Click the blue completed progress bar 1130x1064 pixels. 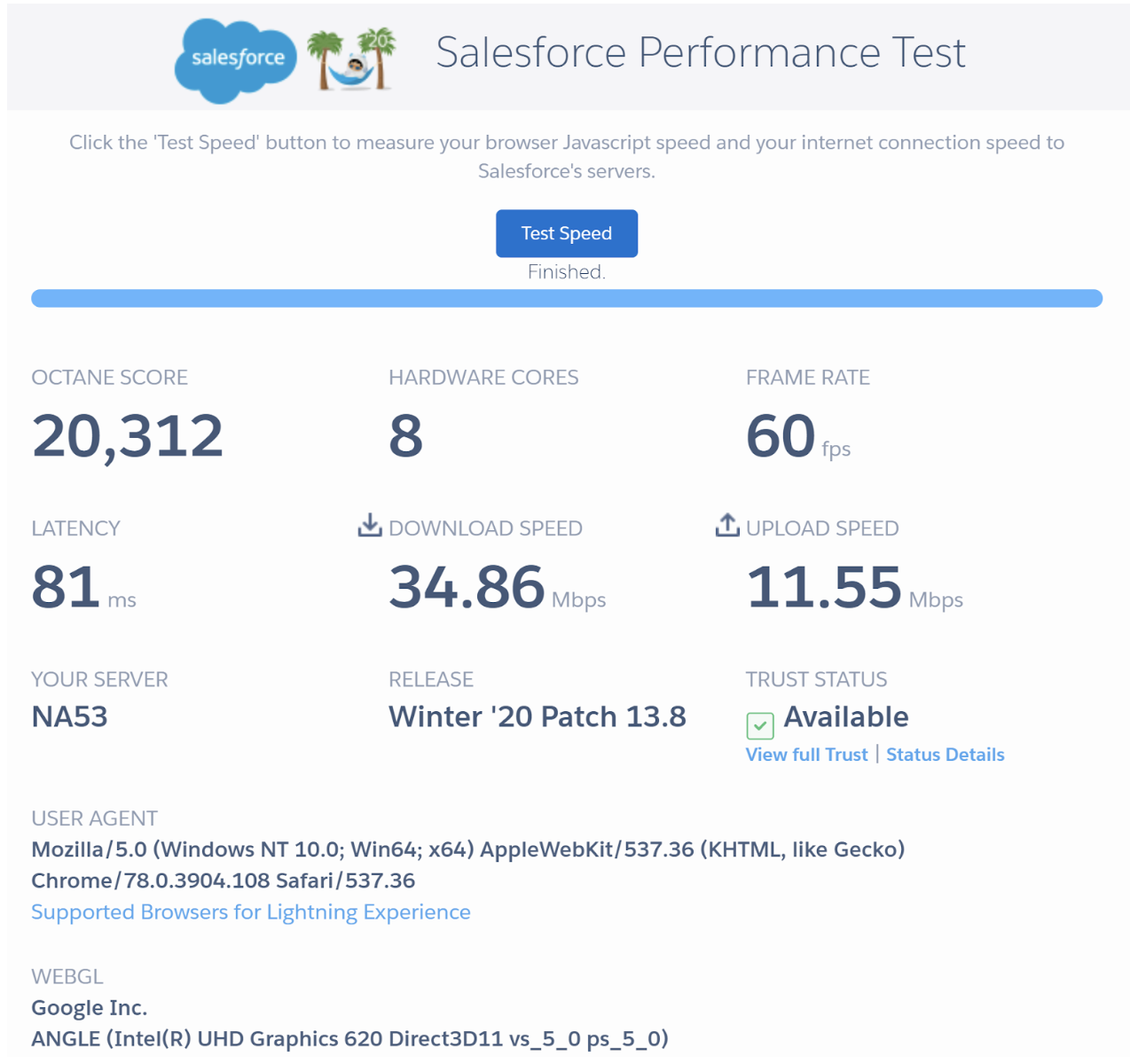click(567, 299)
